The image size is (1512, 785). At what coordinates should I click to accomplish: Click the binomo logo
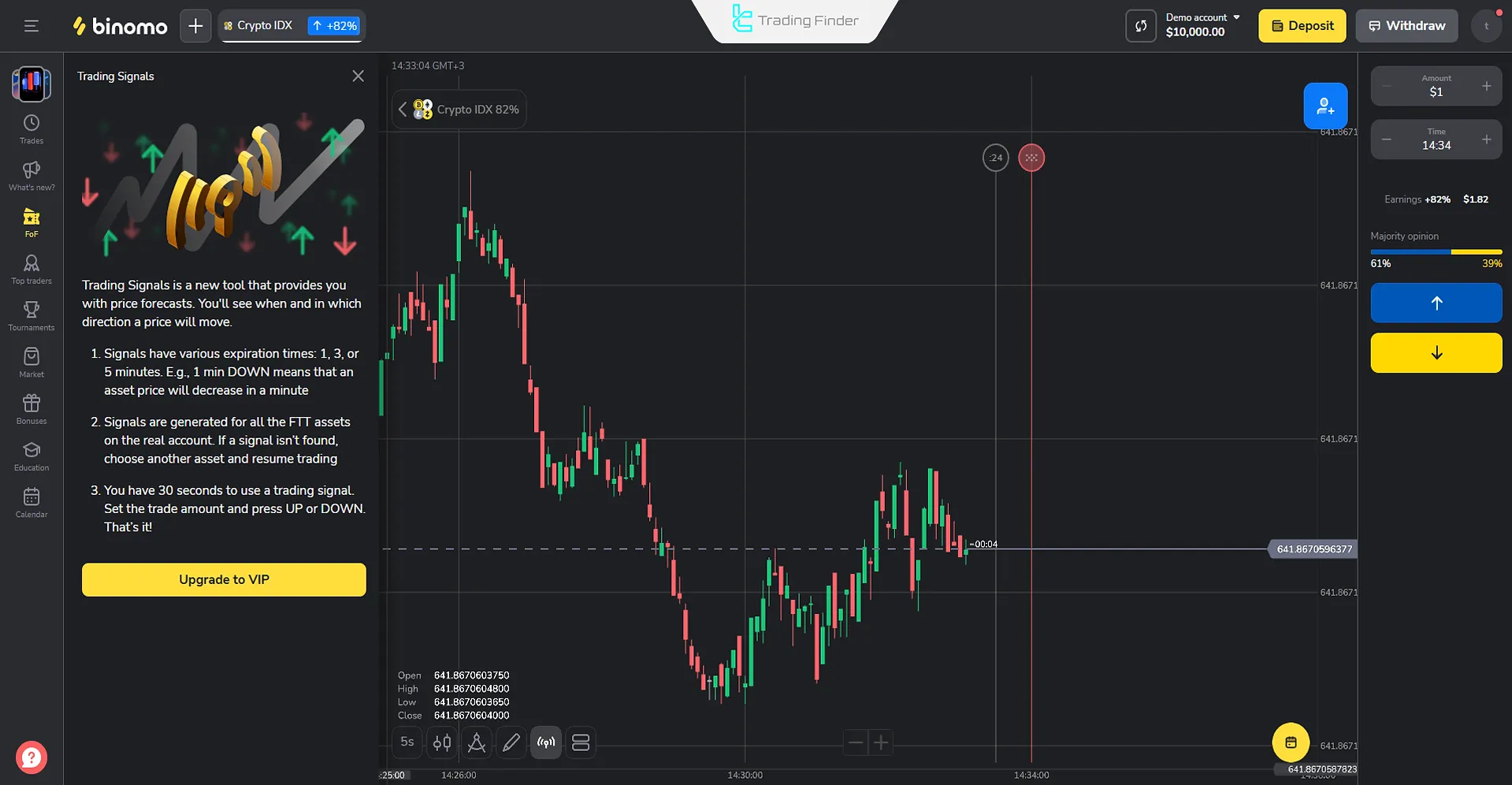[x=120, y=26]
